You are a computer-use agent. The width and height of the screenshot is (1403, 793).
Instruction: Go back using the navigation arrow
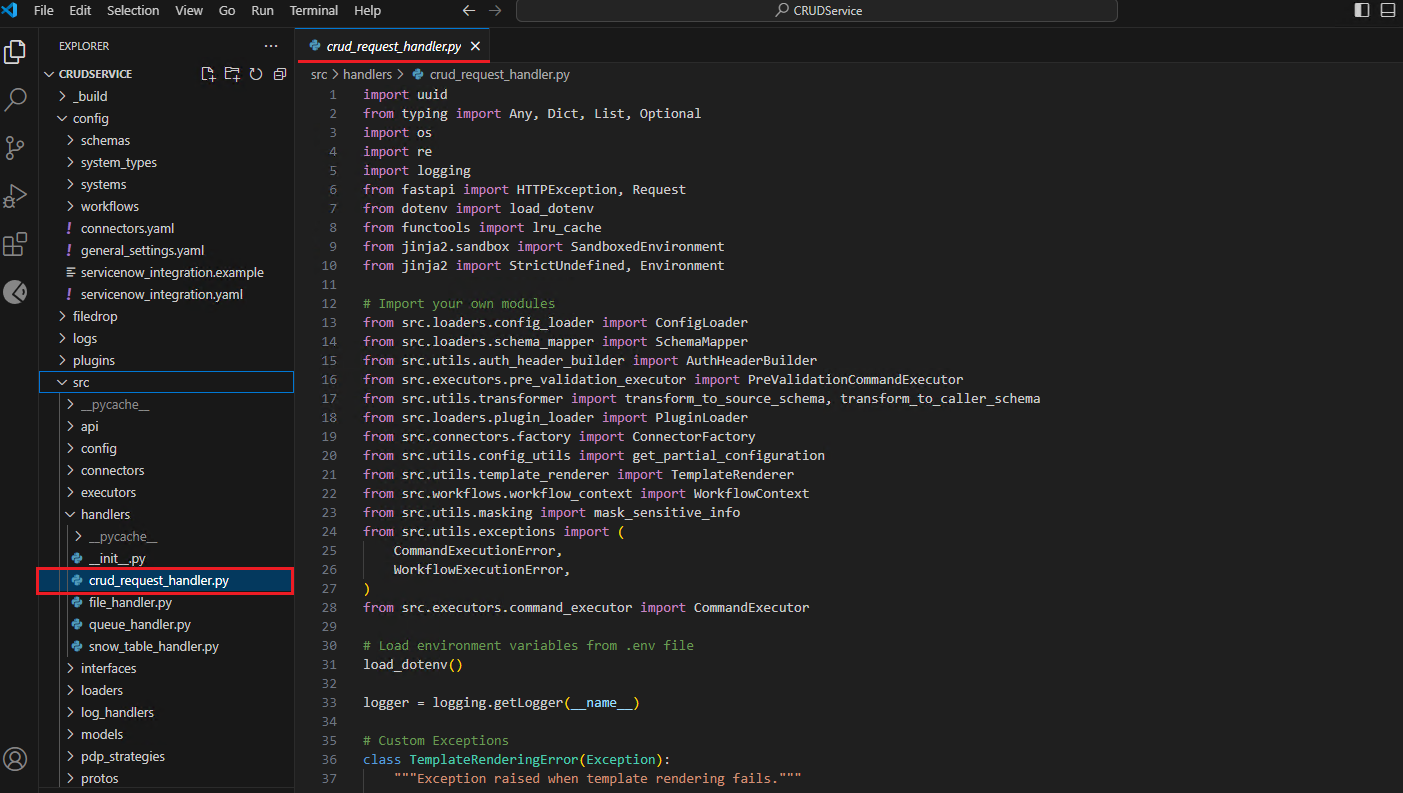click(x=469, y=11)
